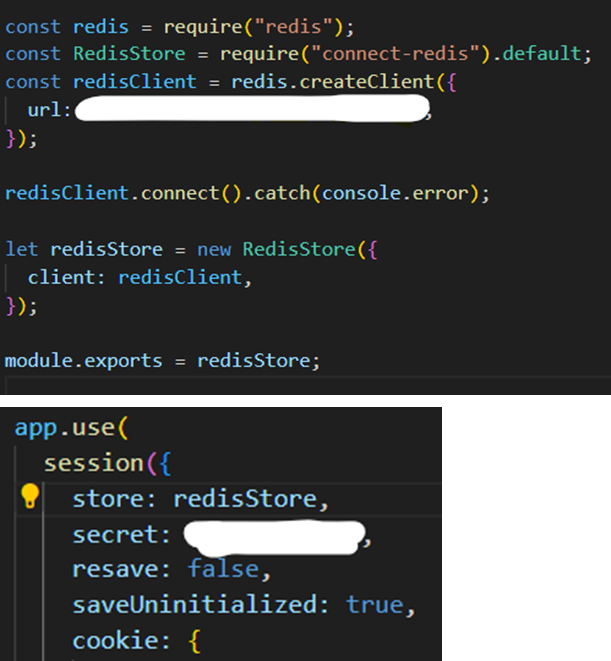Click the true value of saveUninitialized
Viewport: 611px width, 661px height.
pos(375,605)
